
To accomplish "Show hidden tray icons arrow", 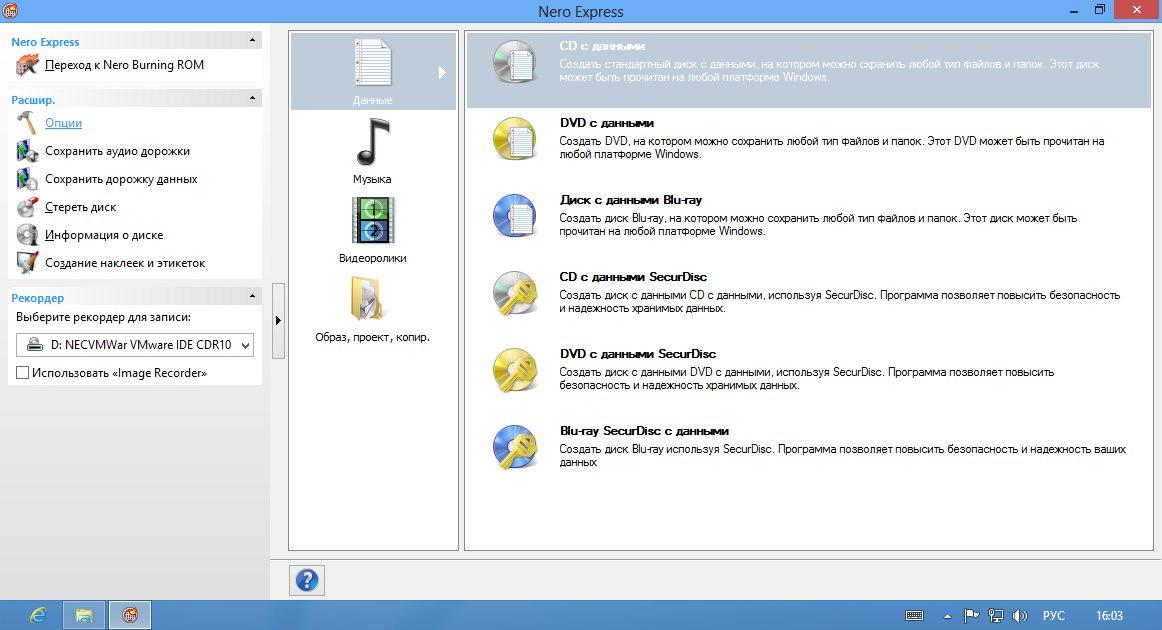I will point(947,616).
